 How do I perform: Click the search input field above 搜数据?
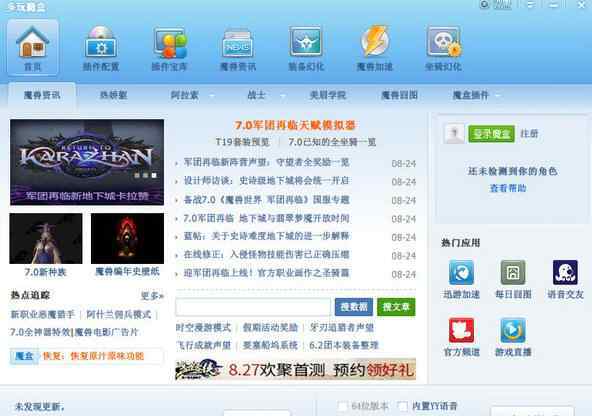pos(253,307)
